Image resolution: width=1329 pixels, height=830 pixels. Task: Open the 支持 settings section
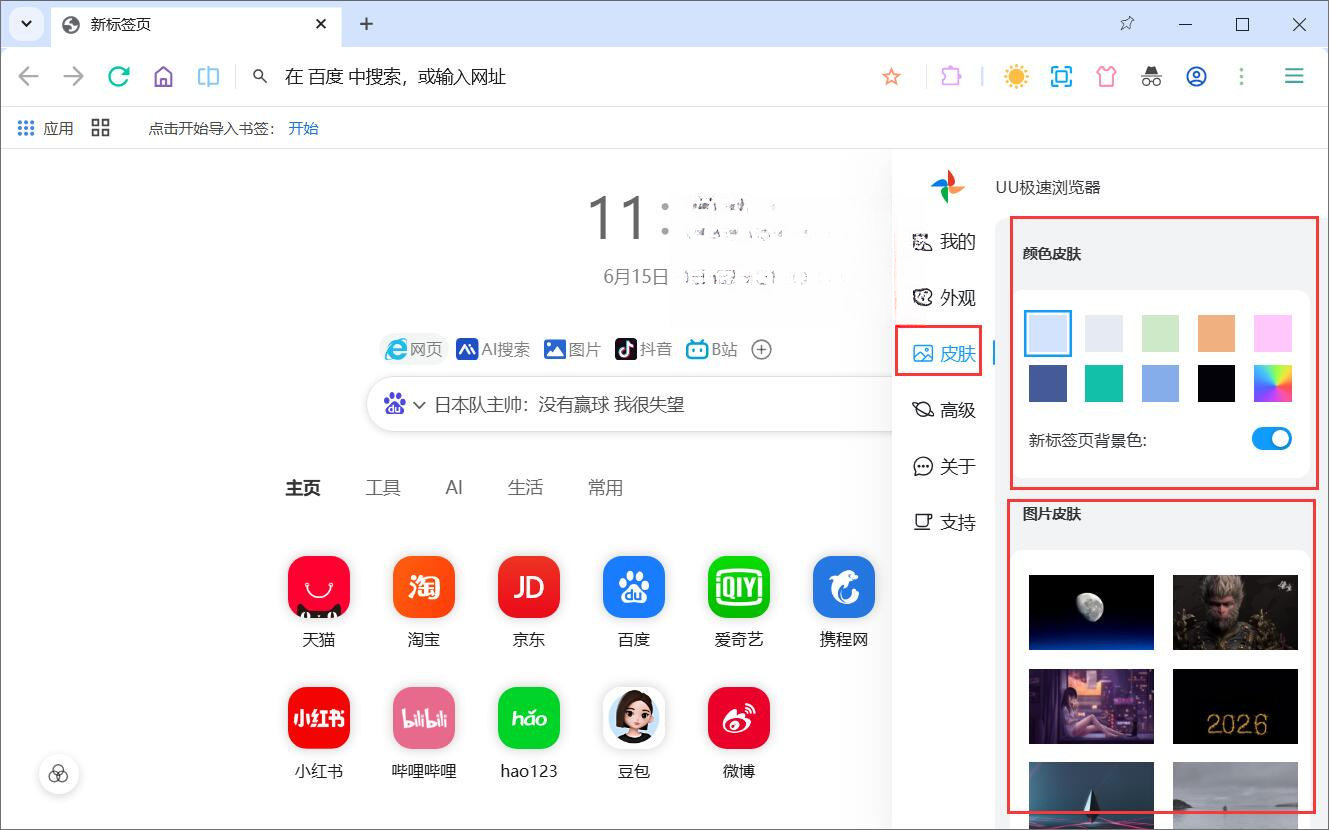[944, 521]
